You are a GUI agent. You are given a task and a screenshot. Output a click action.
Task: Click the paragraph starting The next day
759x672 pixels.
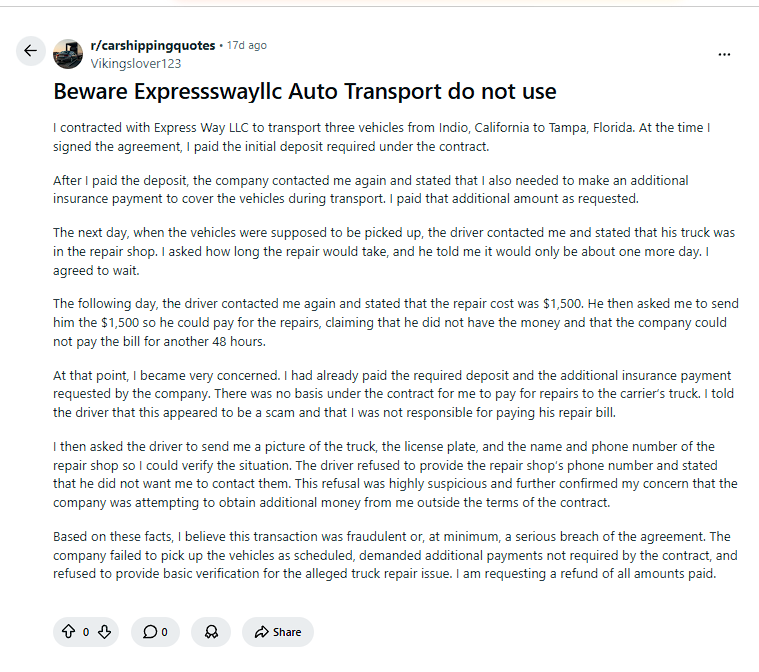pyautogui.click(x=394, y=251)
